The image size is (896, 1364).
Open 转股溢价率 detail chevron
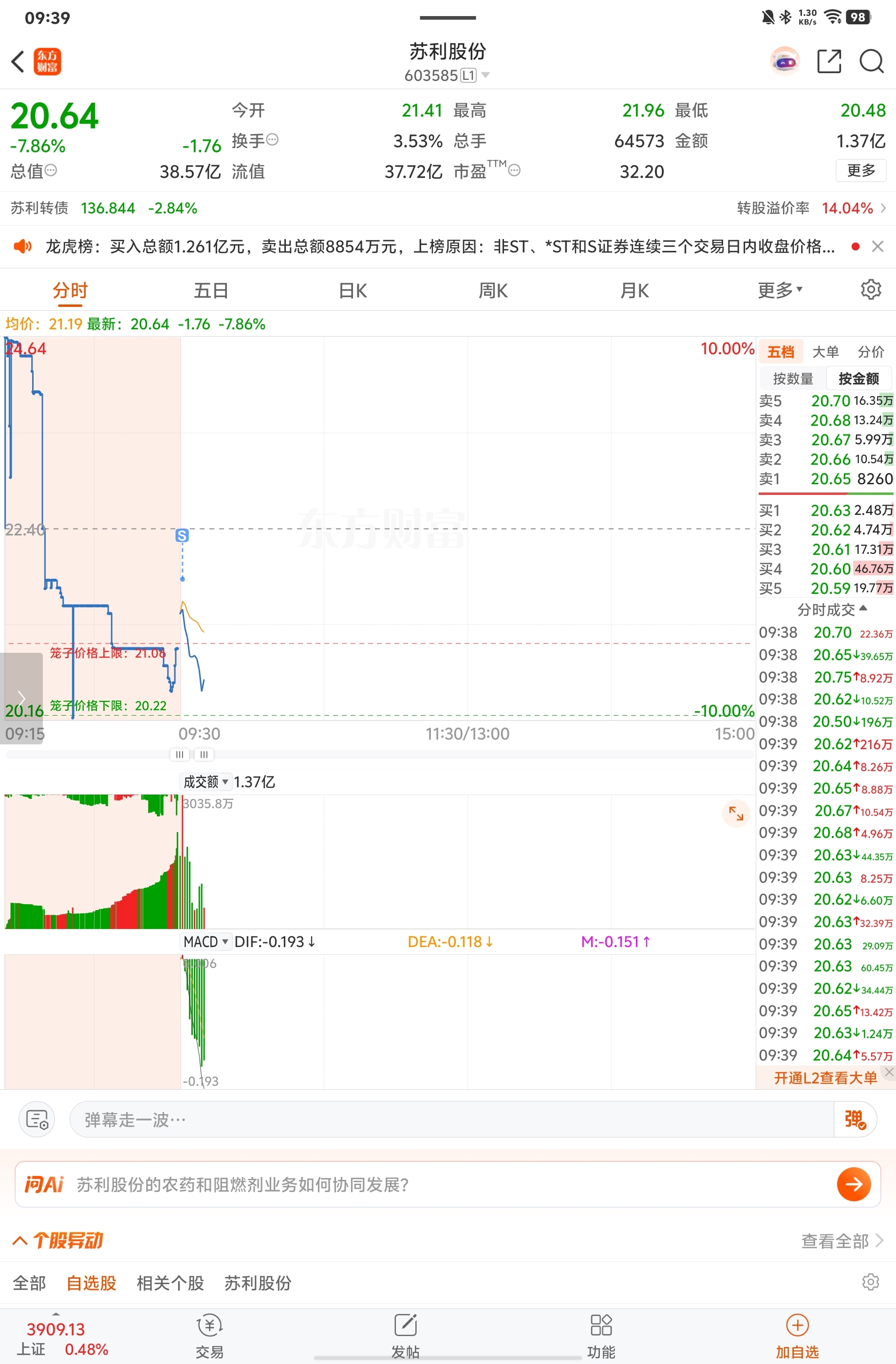tap(883, 208)
